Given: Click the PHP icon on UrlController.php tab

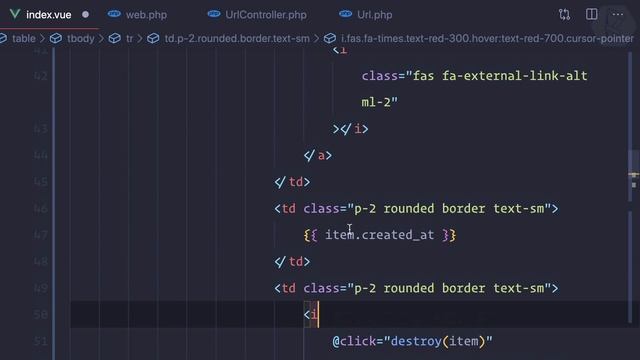Looking at the screenshot, I should tap(214, 14).
